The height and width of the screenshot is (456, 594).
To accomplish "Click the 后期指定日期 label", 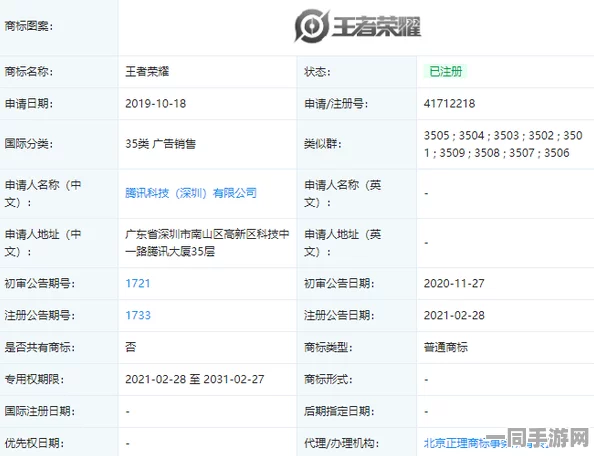I will [339, 411].
